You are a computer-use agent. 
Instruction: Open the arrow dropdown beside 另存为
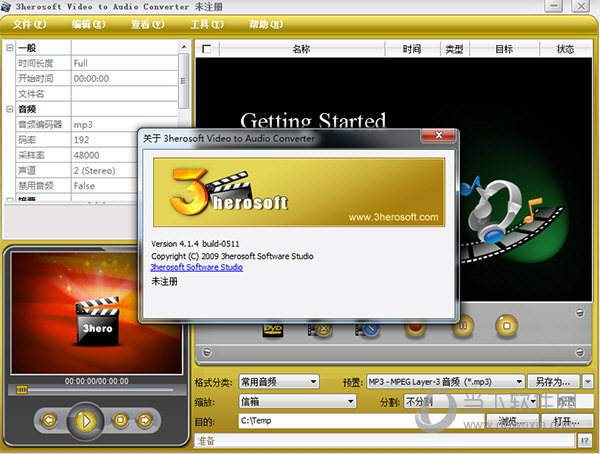pos(588,382)
